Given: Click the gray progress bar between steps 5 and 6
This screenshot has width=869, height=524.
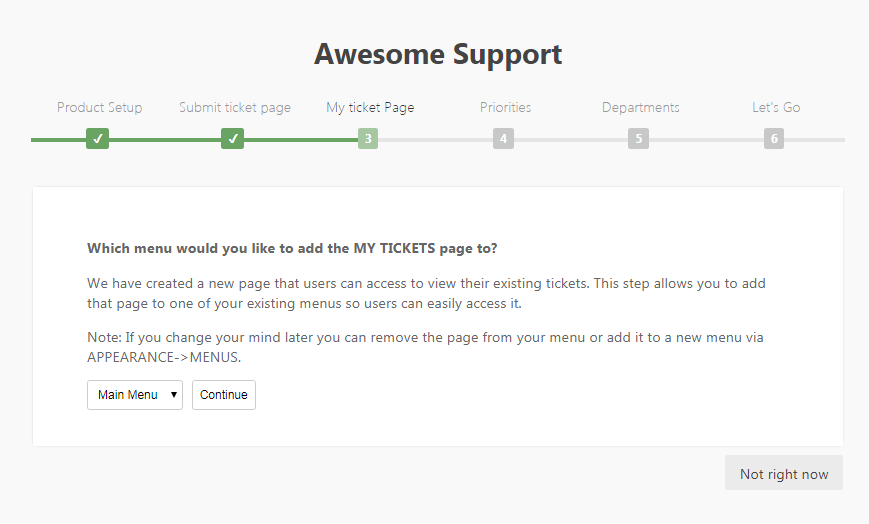Looking at the screenshot, I should click(706, 140).
